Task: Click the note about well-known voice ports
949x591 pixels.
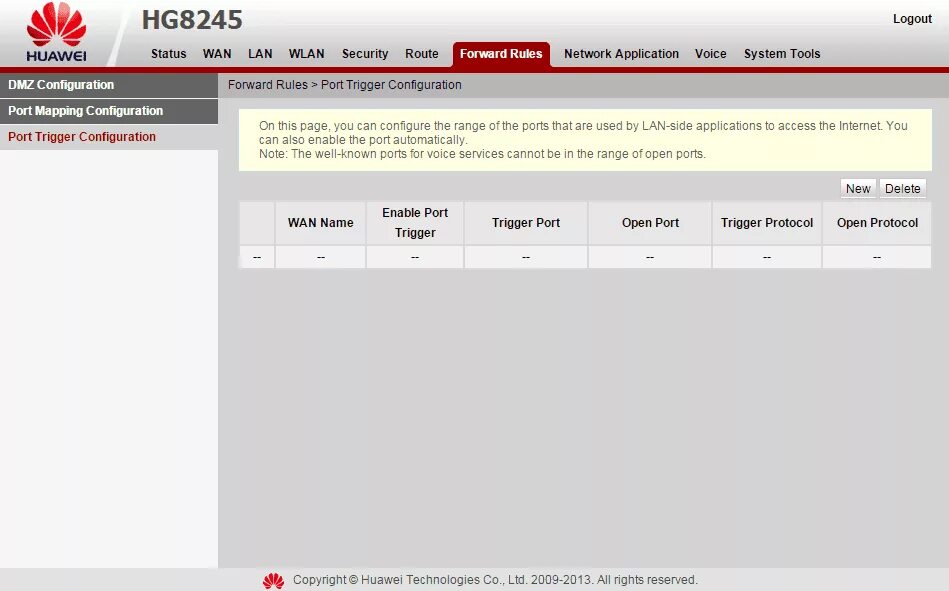Action: 482,154
